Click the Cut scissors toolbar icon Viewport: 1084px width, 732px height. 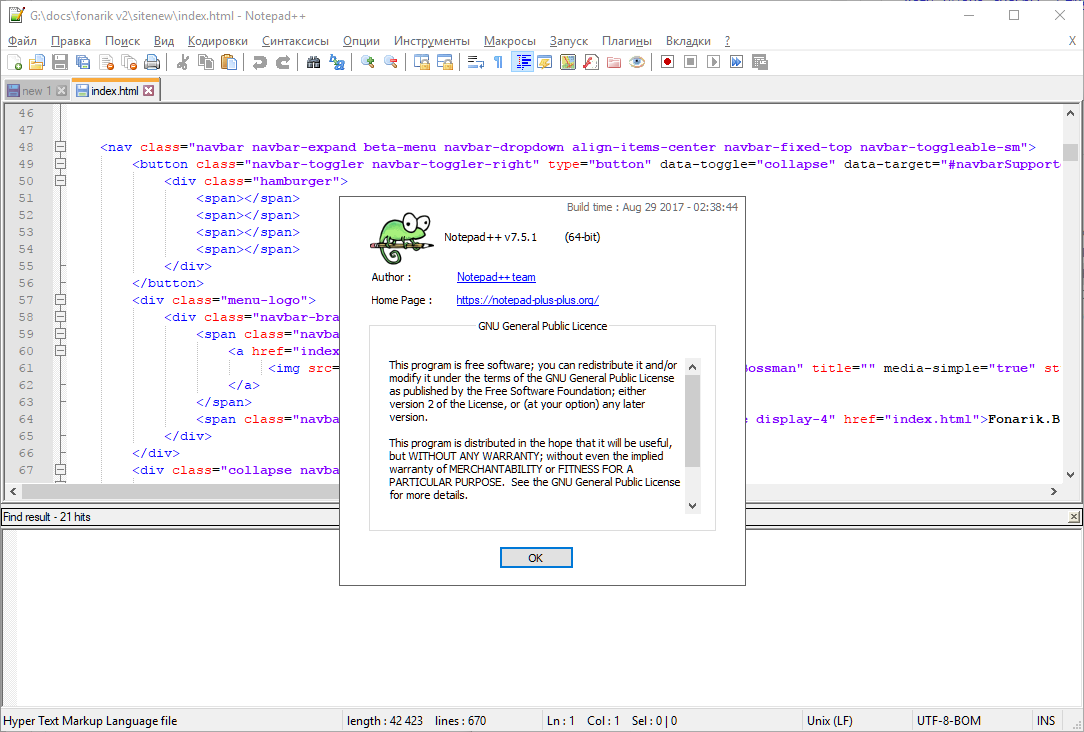(183, 62)
